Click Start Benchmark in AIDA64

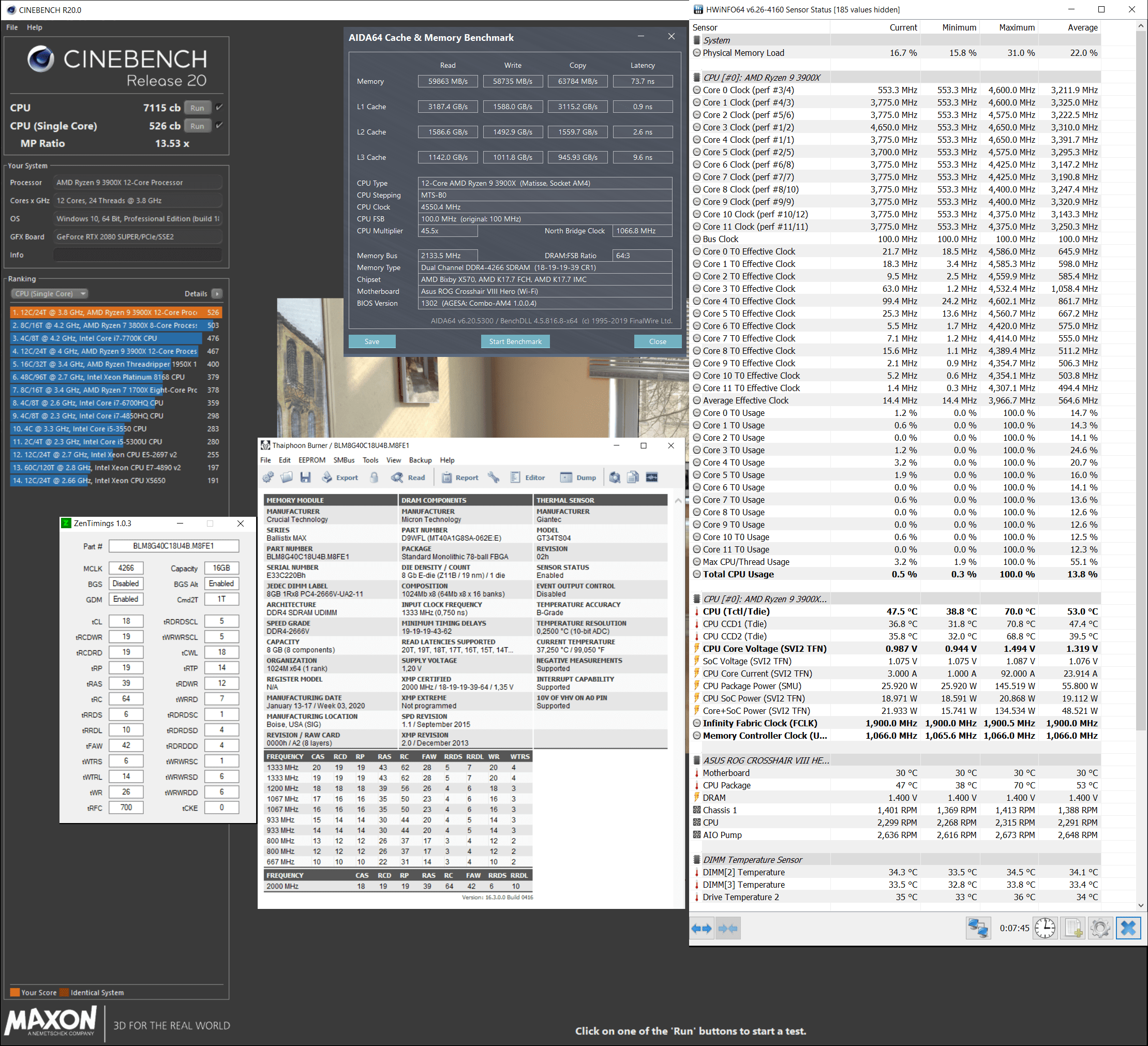coord(515,341)
